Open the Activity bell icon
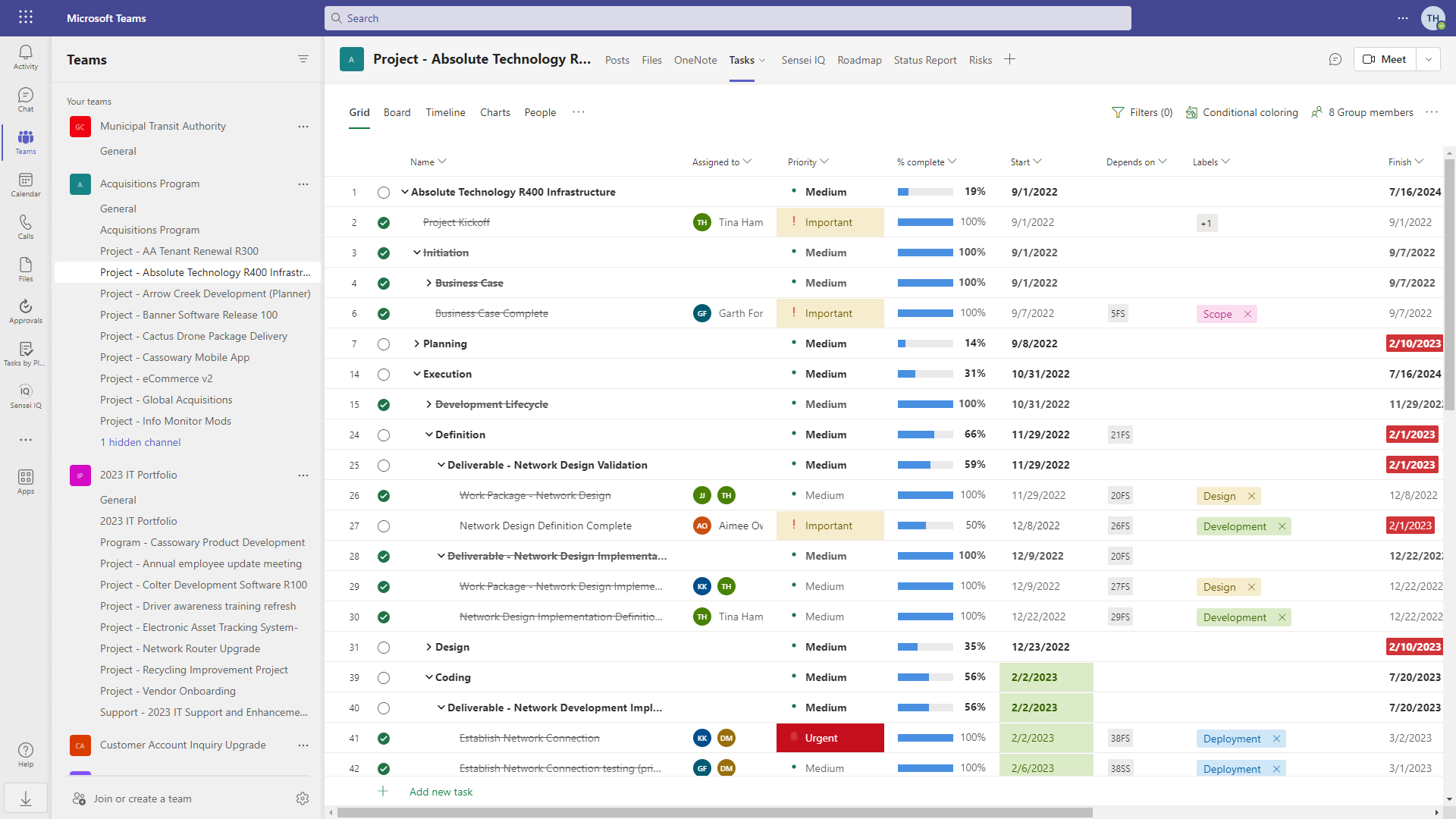 tap(26, 57)
